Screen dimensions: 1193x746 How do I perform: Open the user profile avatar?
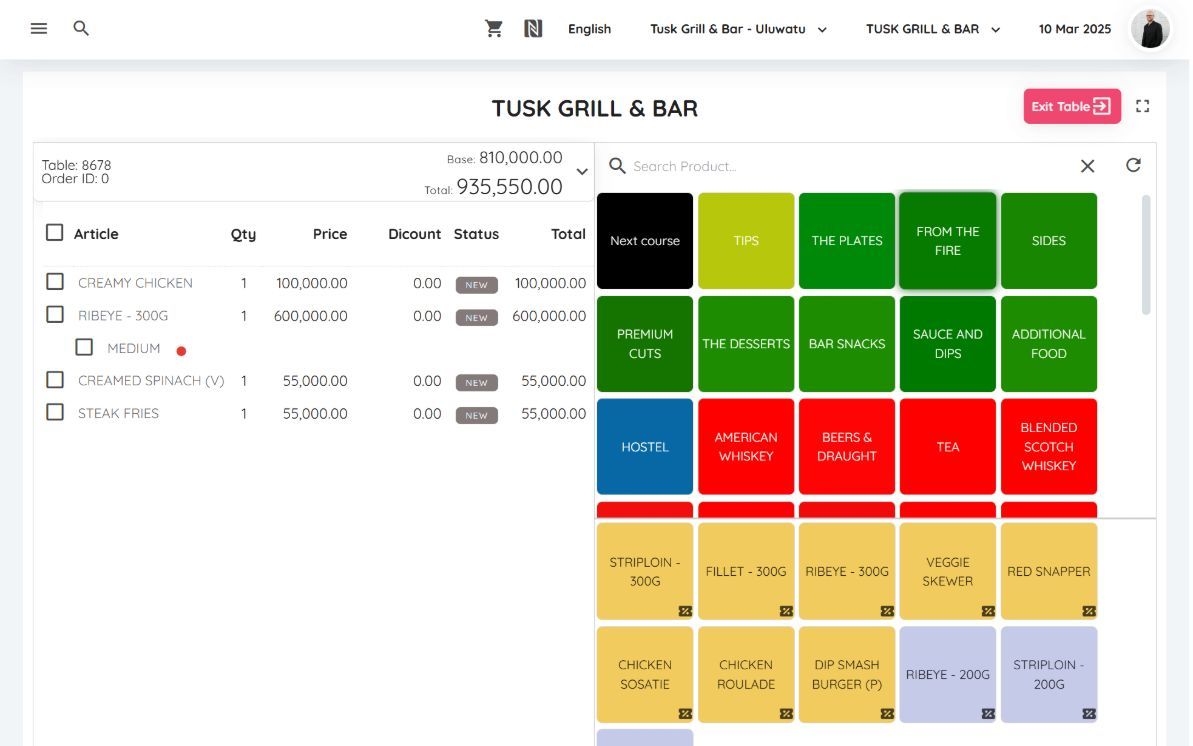coord(1150,29)
